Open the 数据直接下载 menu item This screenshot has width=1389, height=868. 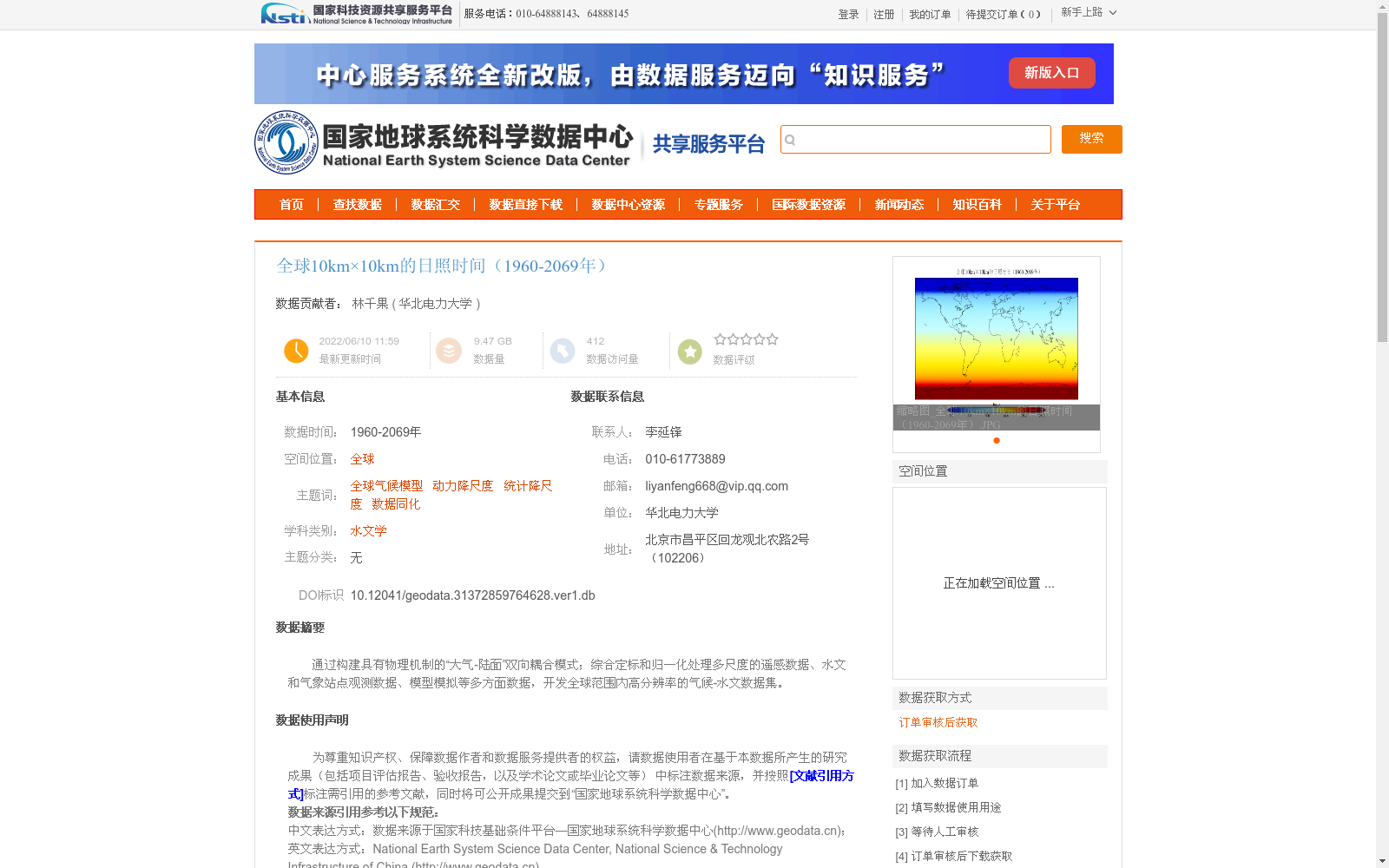(x=526, y=205)
